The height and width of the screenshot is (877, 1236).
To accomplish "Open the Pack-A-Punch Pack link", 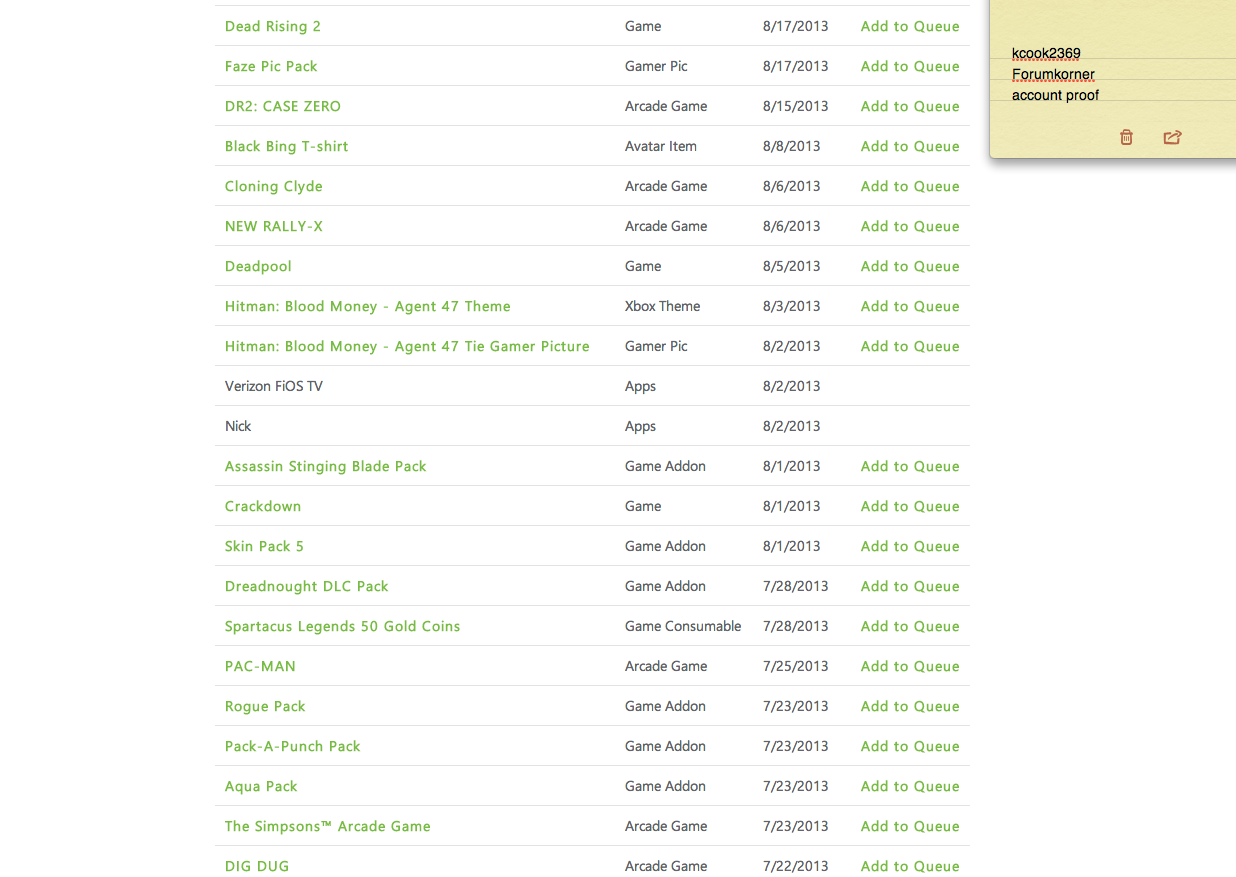I will (293, 746).
